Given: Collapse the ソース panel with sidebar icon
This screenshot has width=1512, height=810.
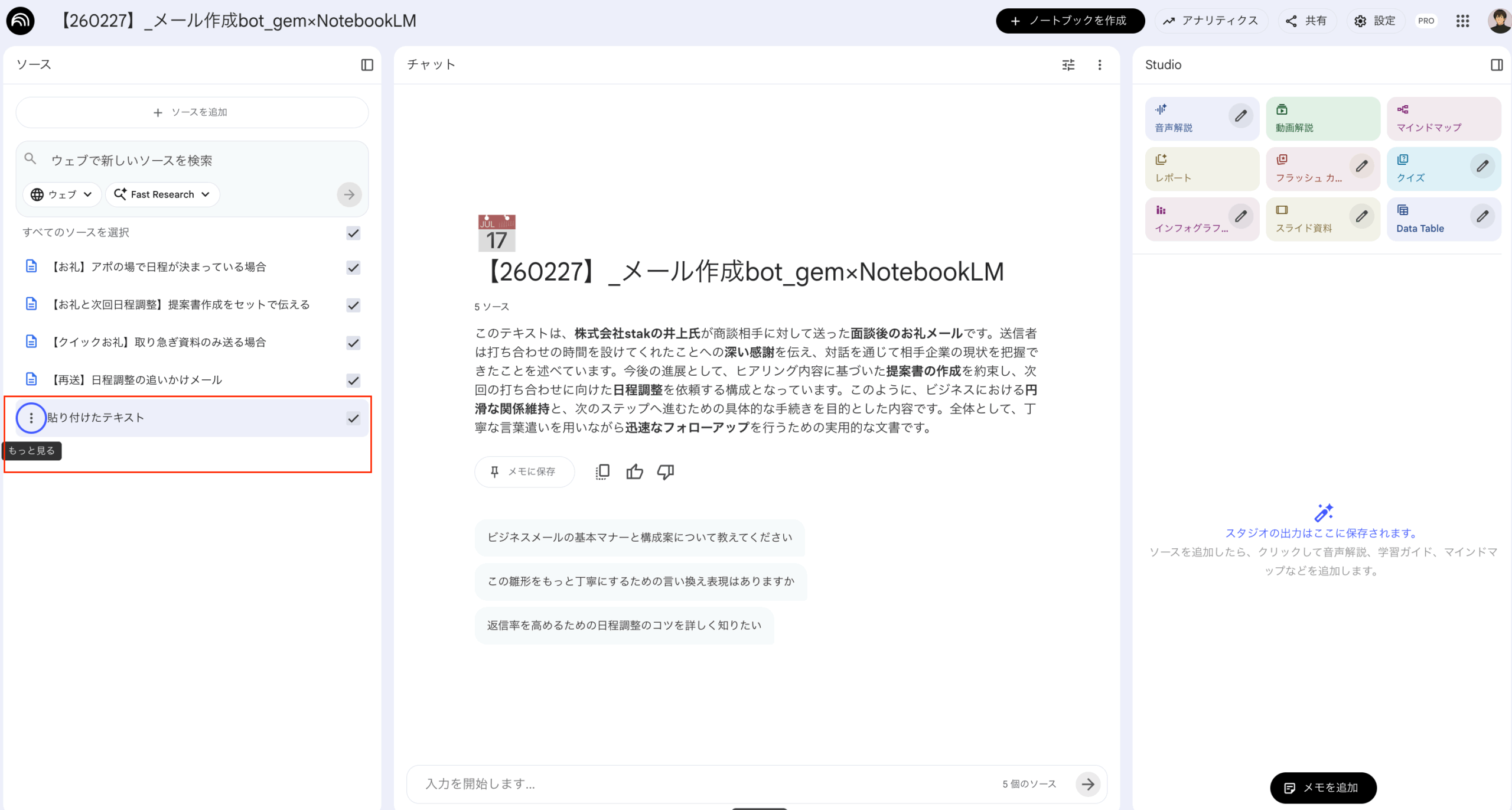Looking at the screenshot, I should [x=367, y=65].
